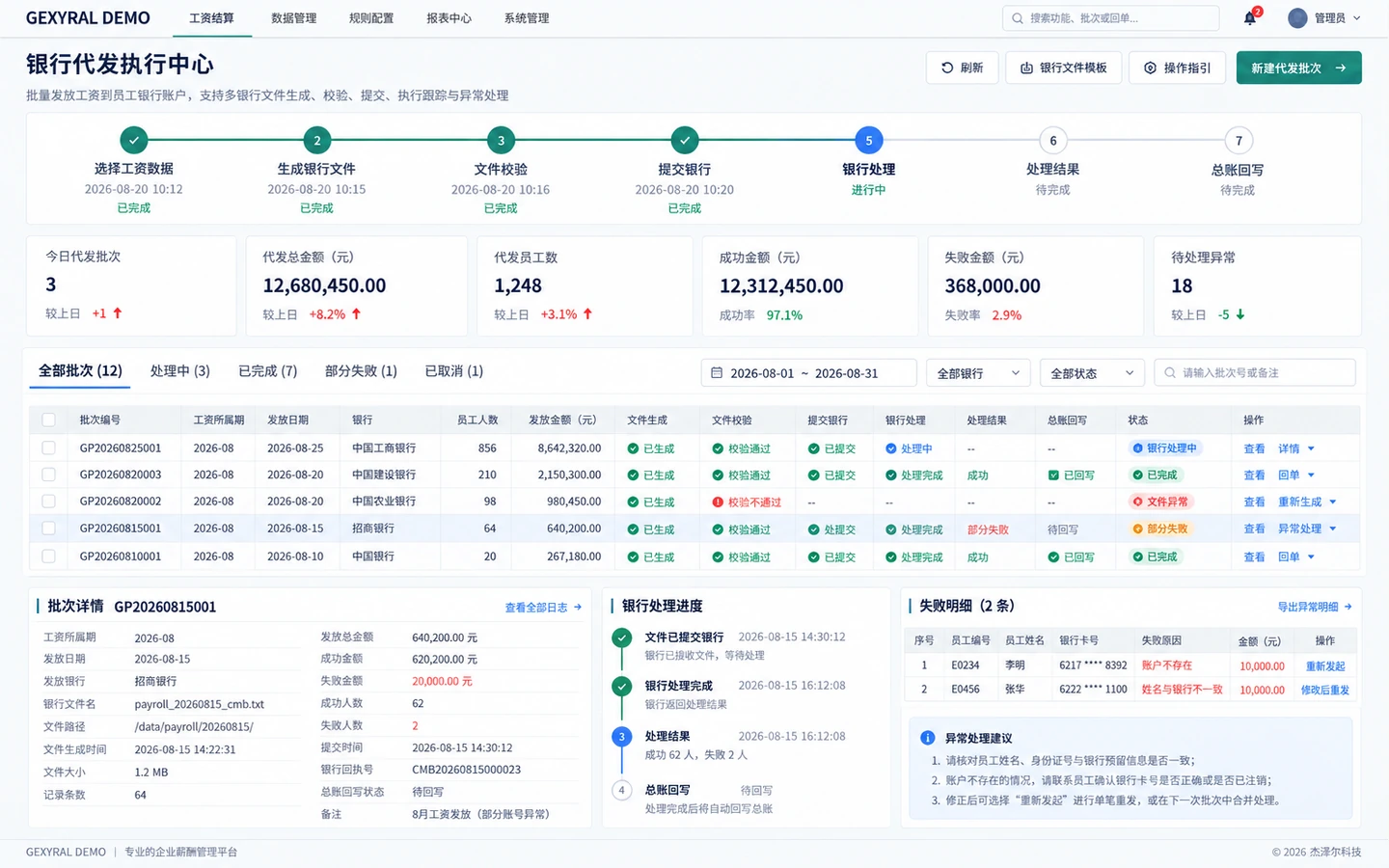The image size is (1389, 868).
Task: Open the 数据管理 menu
Action: [x=293, y=18]
